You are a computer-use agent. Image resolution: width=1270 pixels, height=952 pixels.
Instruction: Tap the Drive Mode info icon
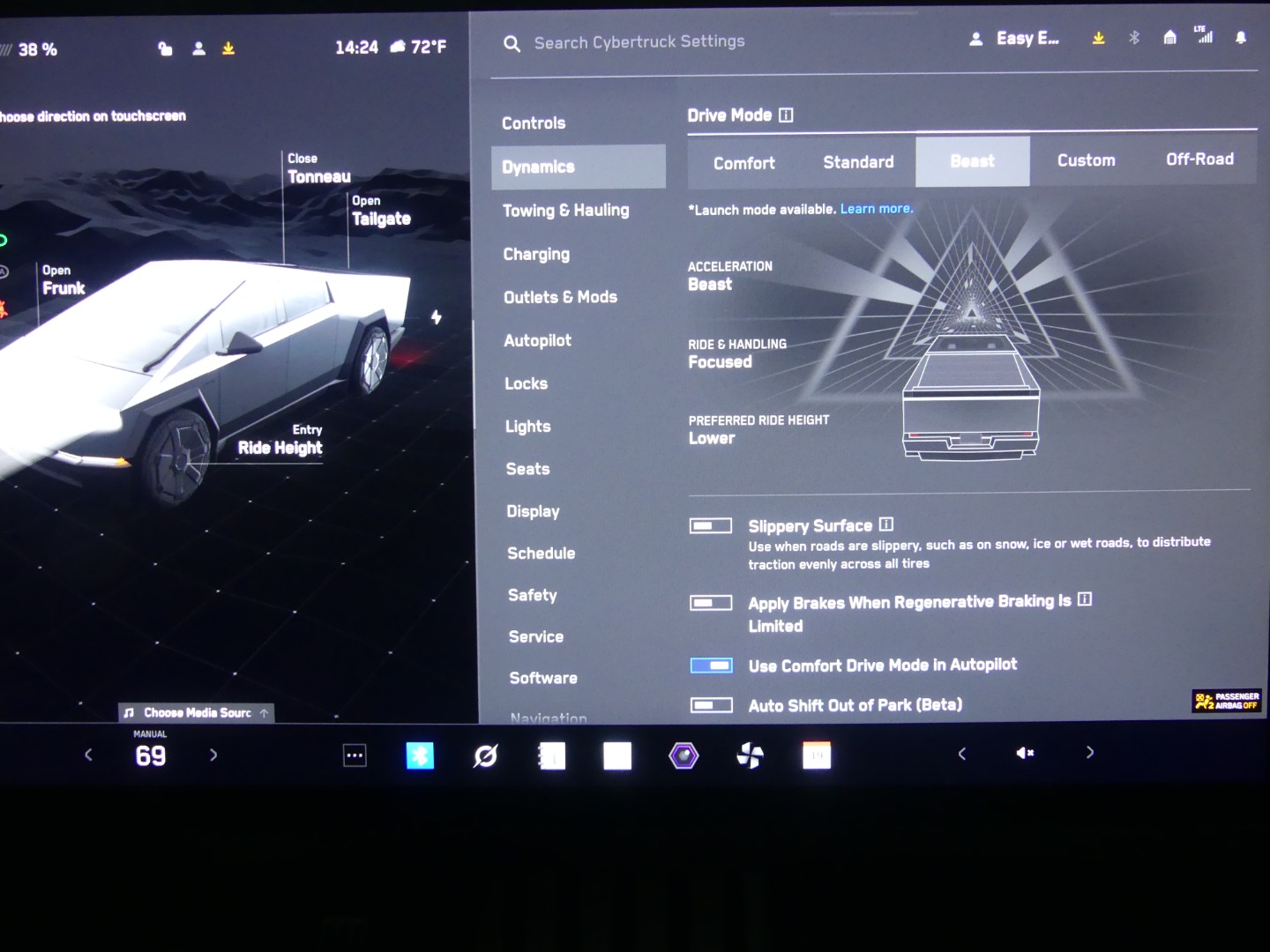coord(787,115)
